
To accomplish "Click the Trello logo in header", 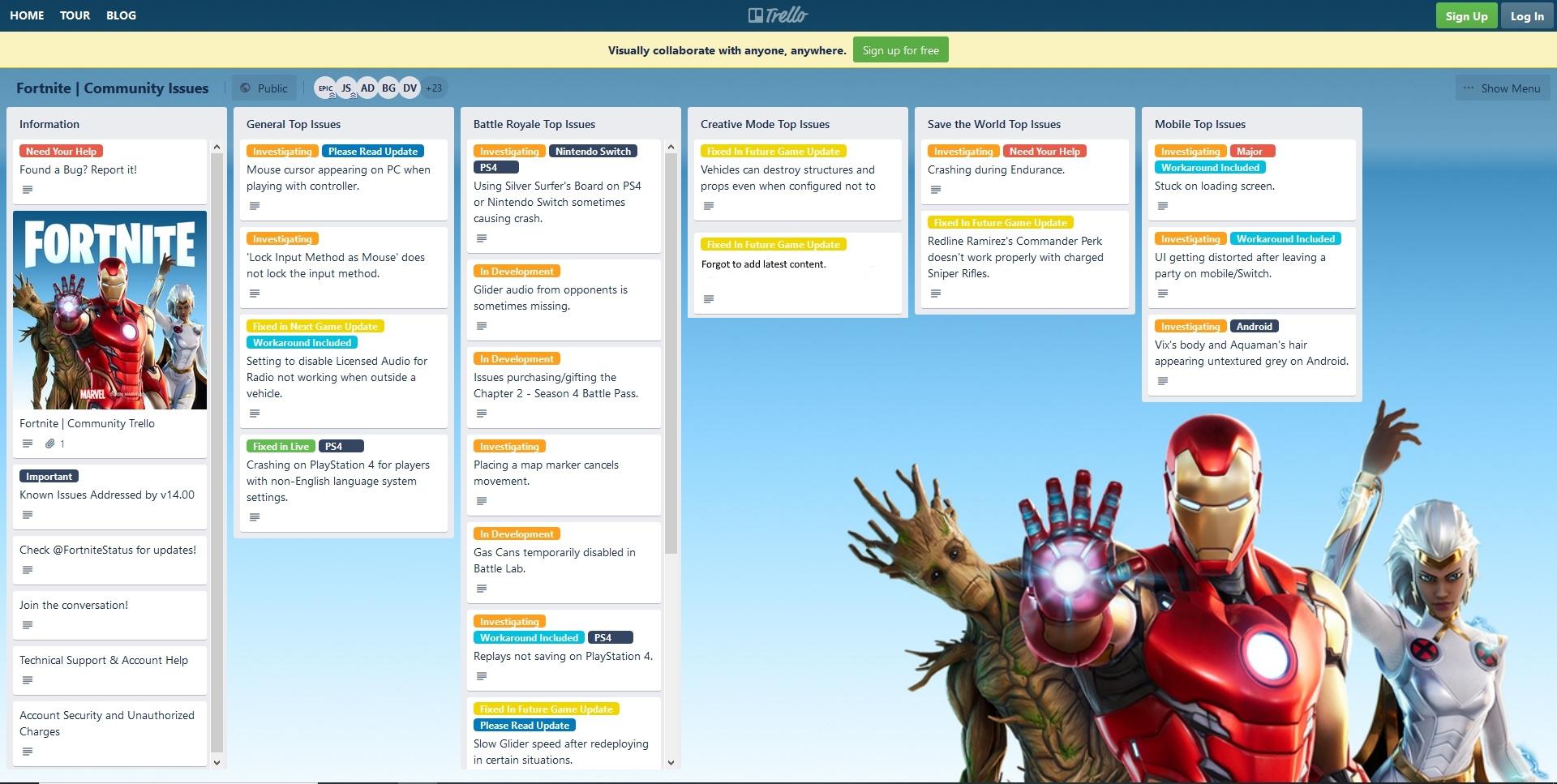I will click(x=778, y=15).
